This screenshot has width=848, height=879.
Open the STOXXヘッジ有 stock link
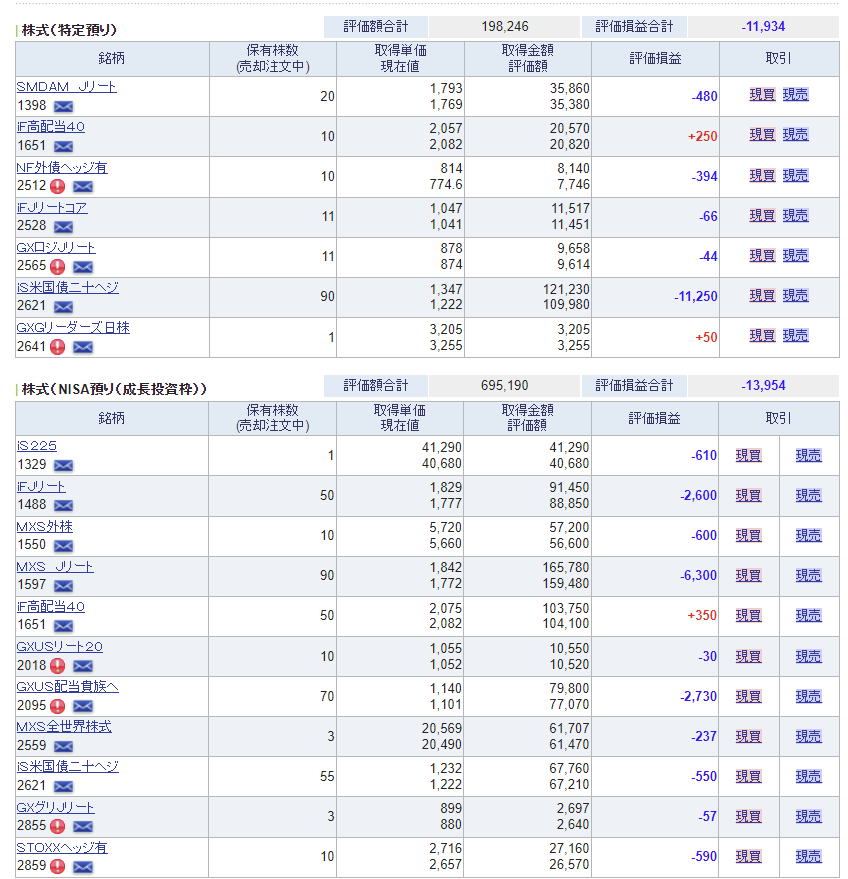click(x=62, y=847)
